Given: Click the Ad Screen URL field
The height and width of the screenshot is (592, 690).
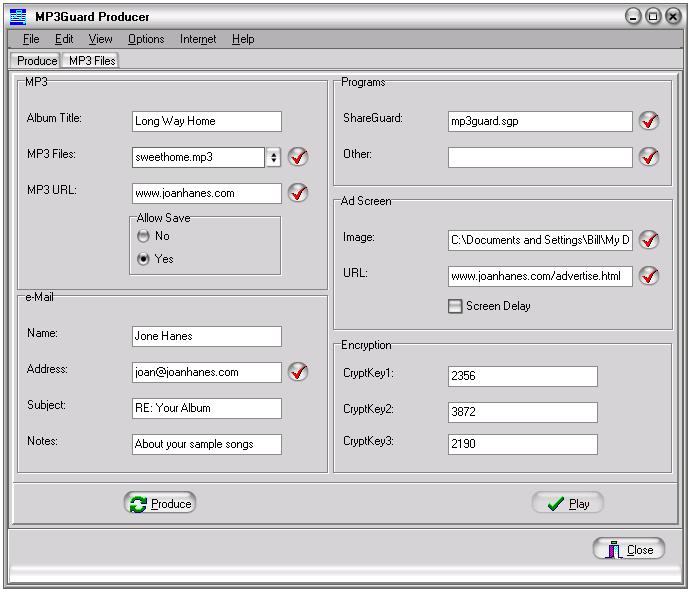Looking at the screenshot, I should [x=540, y=276].
